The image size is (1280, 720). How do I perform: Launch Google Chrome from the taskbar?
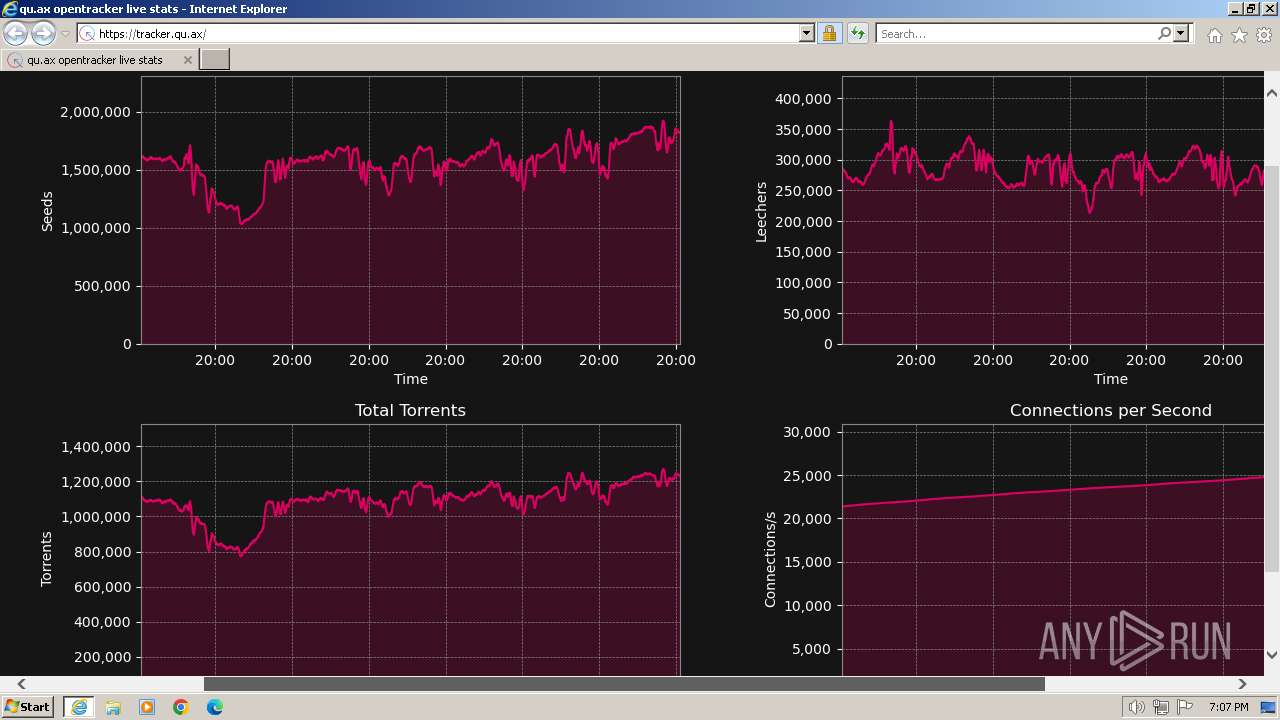click(181, 707)
